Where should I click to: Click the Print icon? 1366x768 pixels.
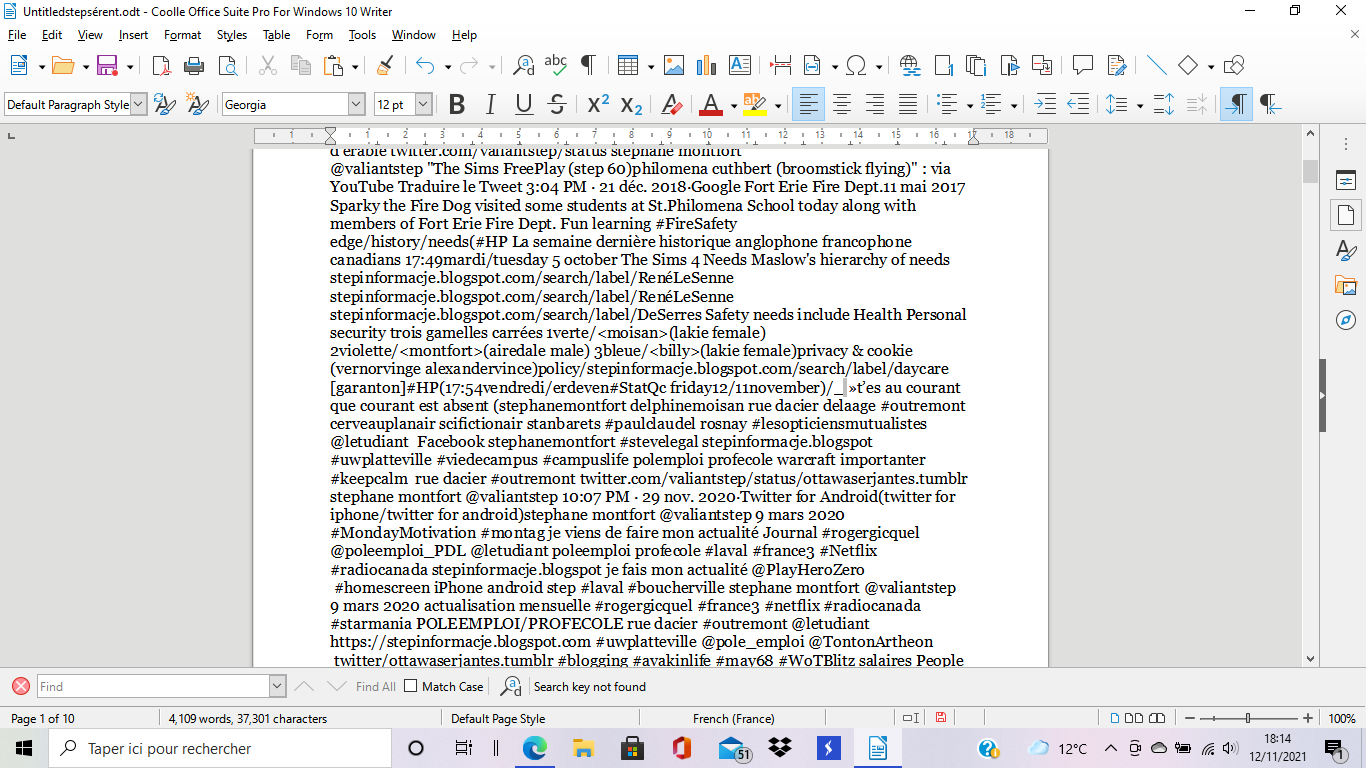coord(194,66)
